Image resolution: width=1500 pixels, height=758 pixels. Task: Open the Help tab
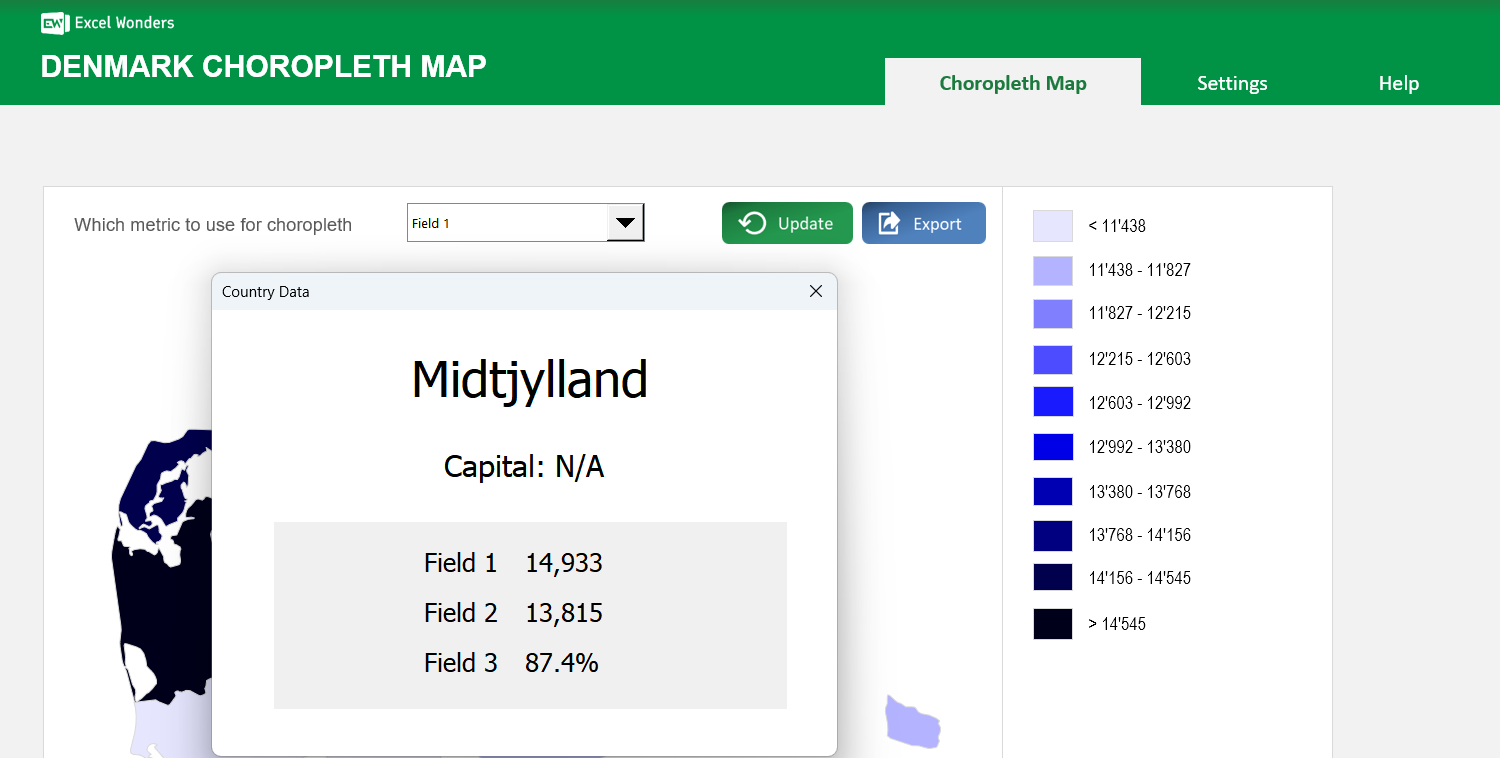coord(1398,83)
